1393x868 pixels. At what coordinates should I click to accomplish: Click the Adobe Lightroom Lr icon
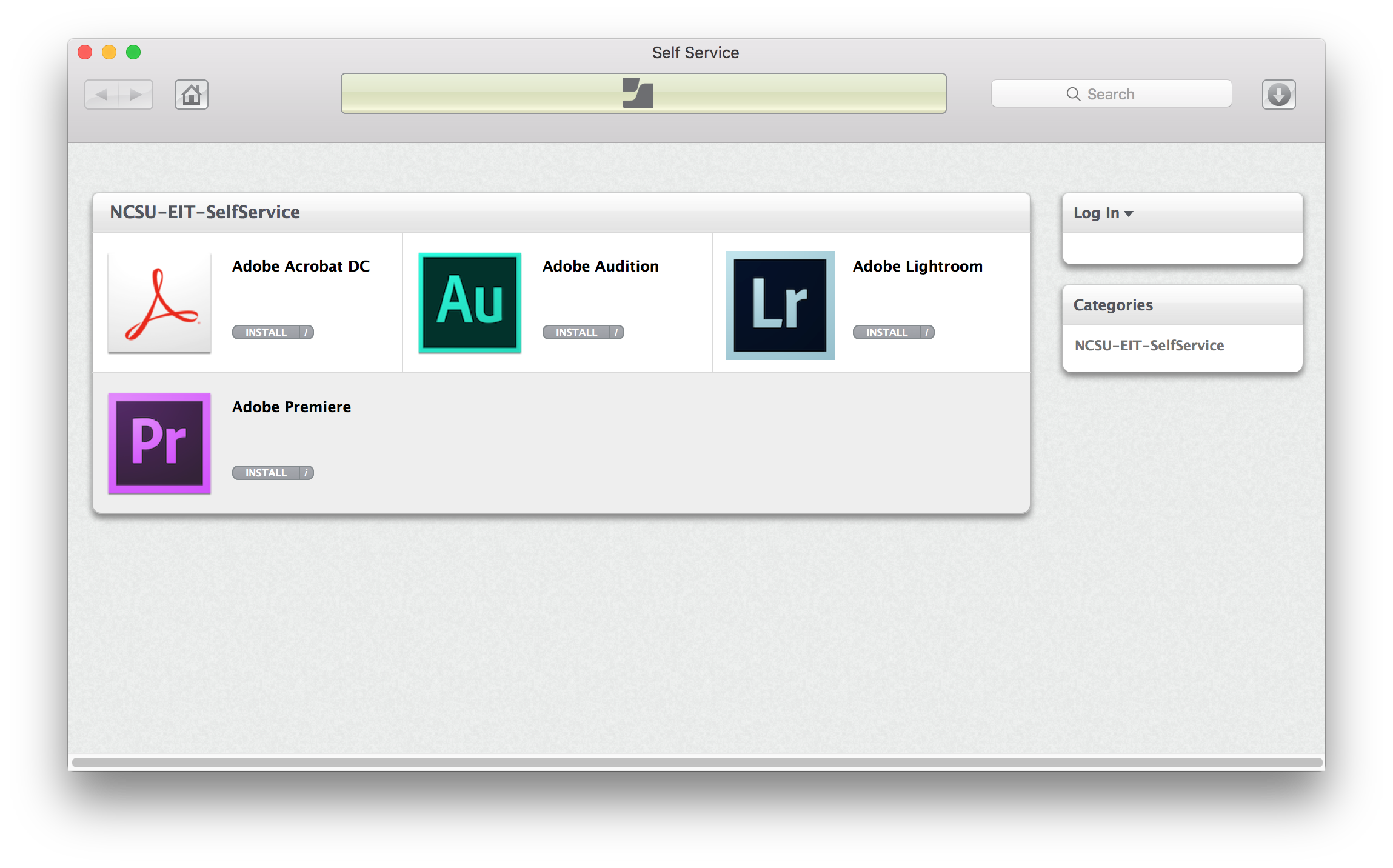point(780,305)
